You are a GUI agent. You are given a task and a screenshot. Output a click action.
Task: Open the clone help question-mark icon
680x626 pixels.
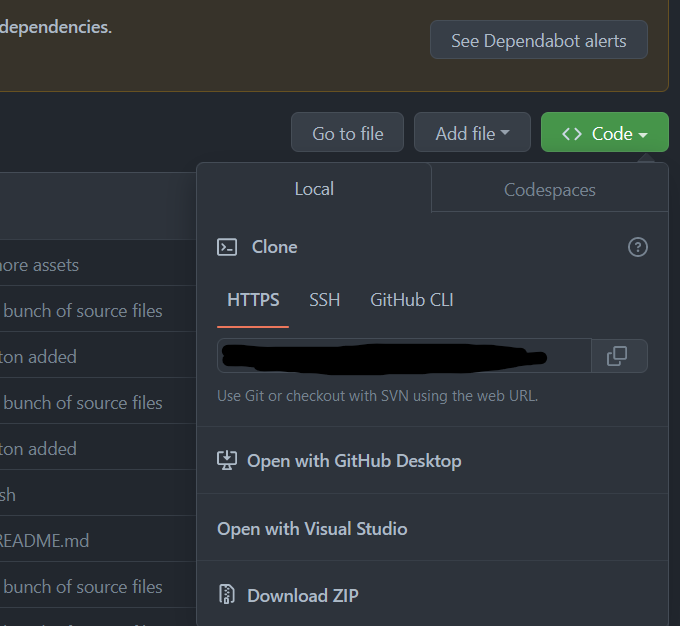(638, 247)
